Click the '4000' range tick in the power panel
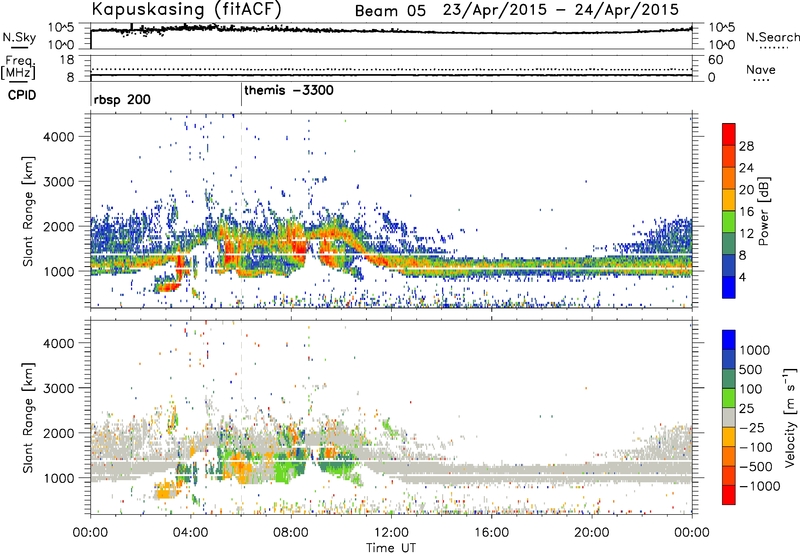The height and width of the screenshot is (554, 800). pyautogui.click(x=59, y=137)
